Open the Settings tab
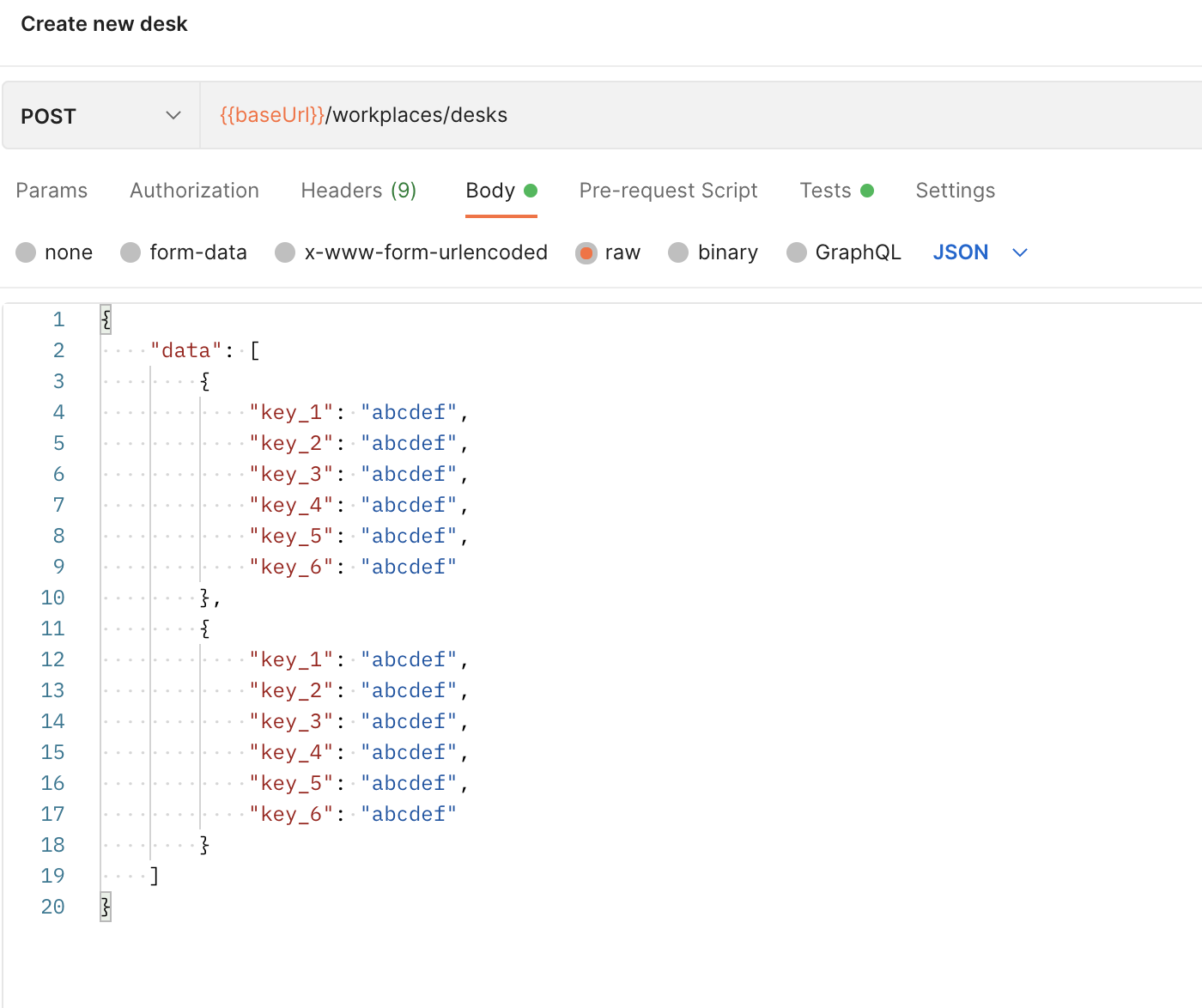 (x=956, y=191)
